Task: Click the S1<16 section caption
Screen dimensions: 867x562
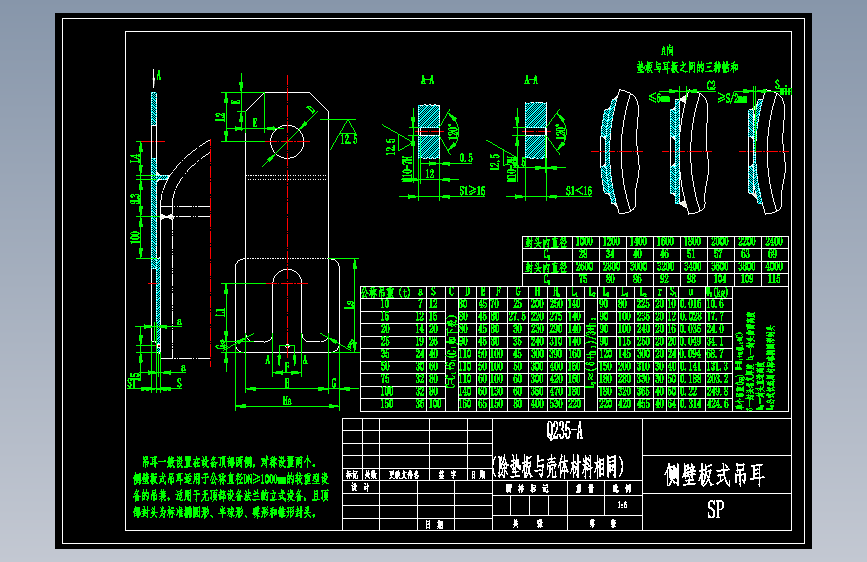Action: pyautogui.click(x=578, y=191)
